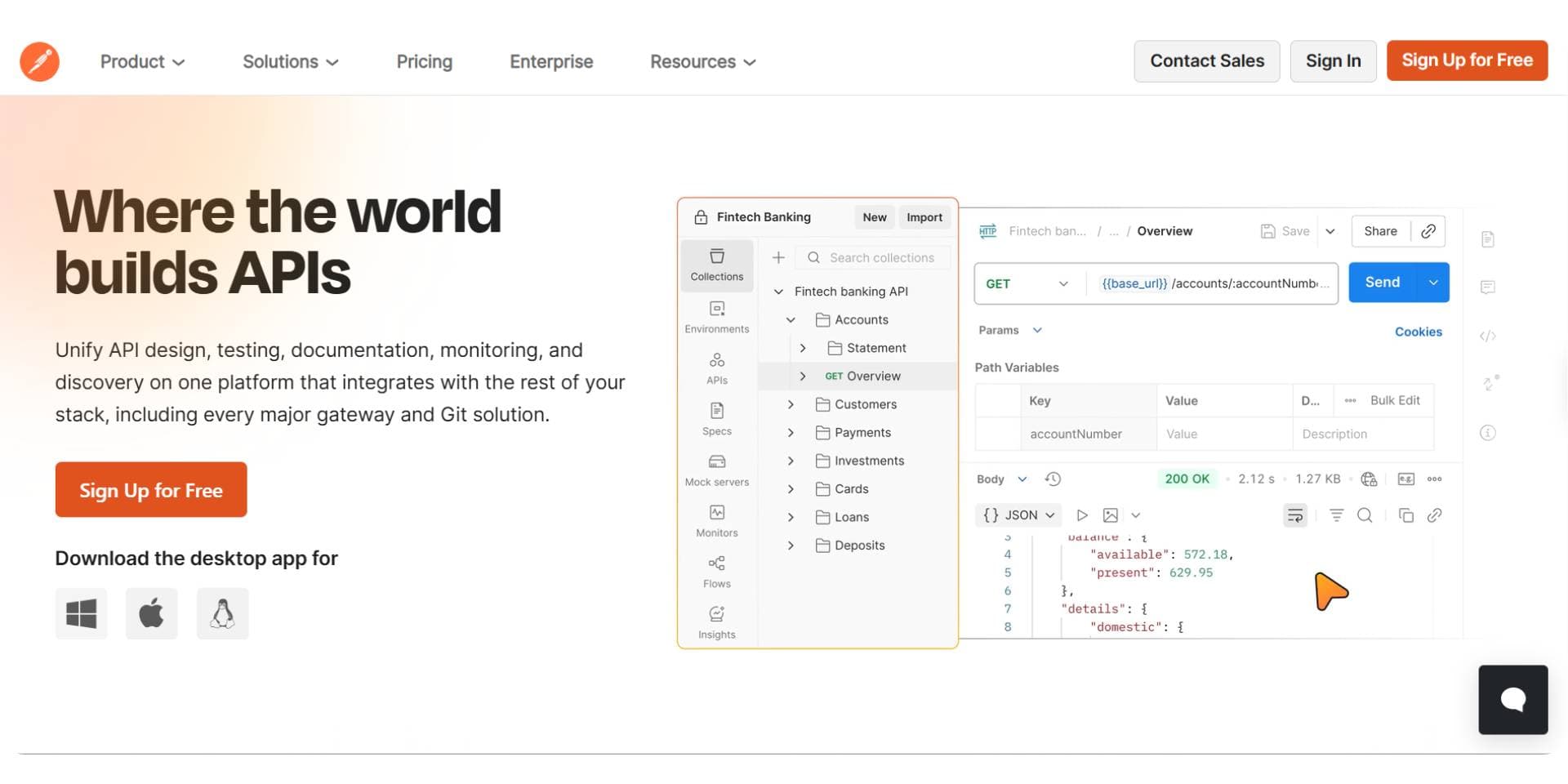Download the macOS desktop app
Viewport: 1568px width, 784px height.
pyautogui.click(x=151, y=613)
